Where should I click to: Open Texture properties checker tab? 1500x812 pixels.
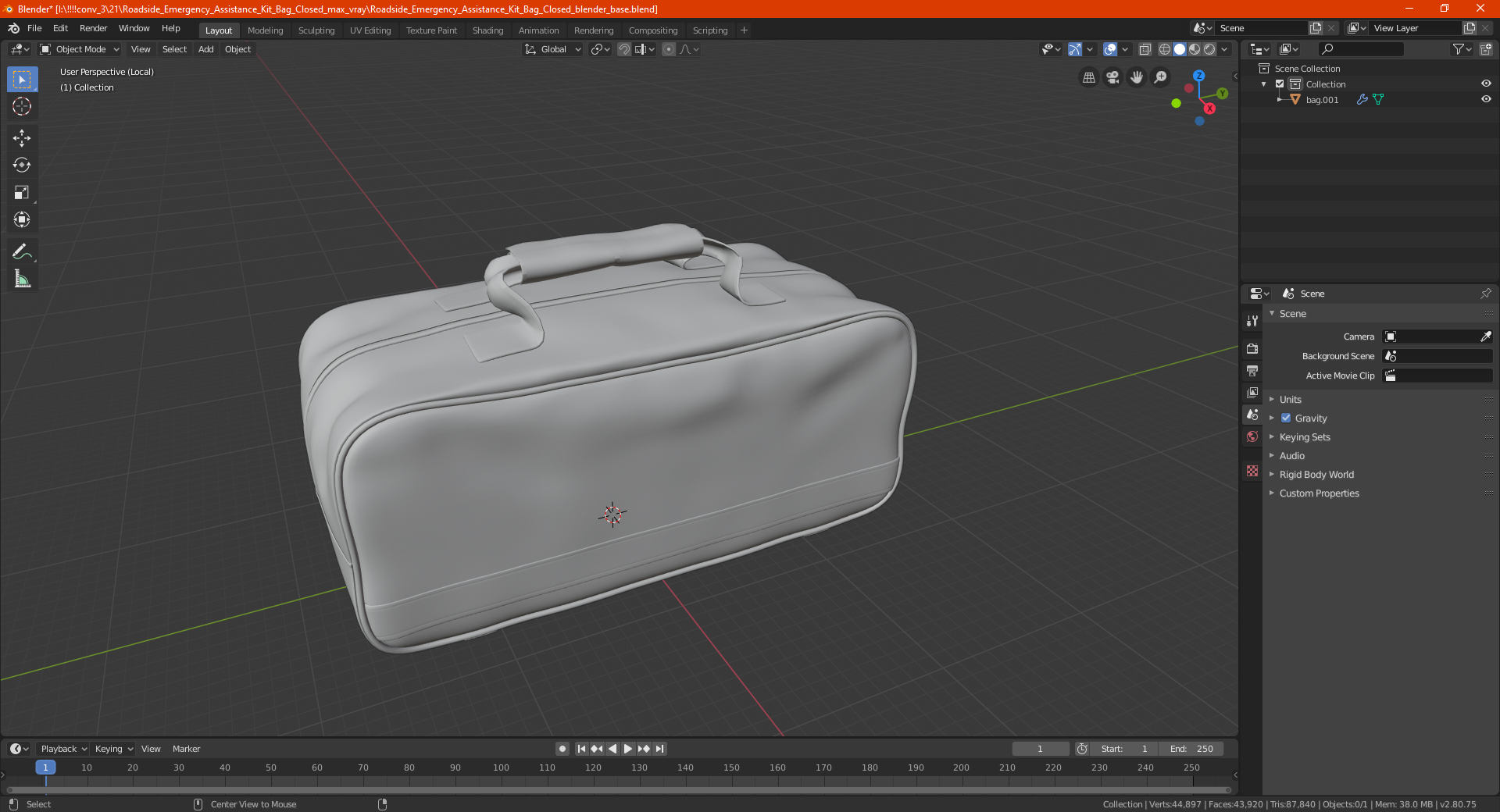click(1252, 471)
